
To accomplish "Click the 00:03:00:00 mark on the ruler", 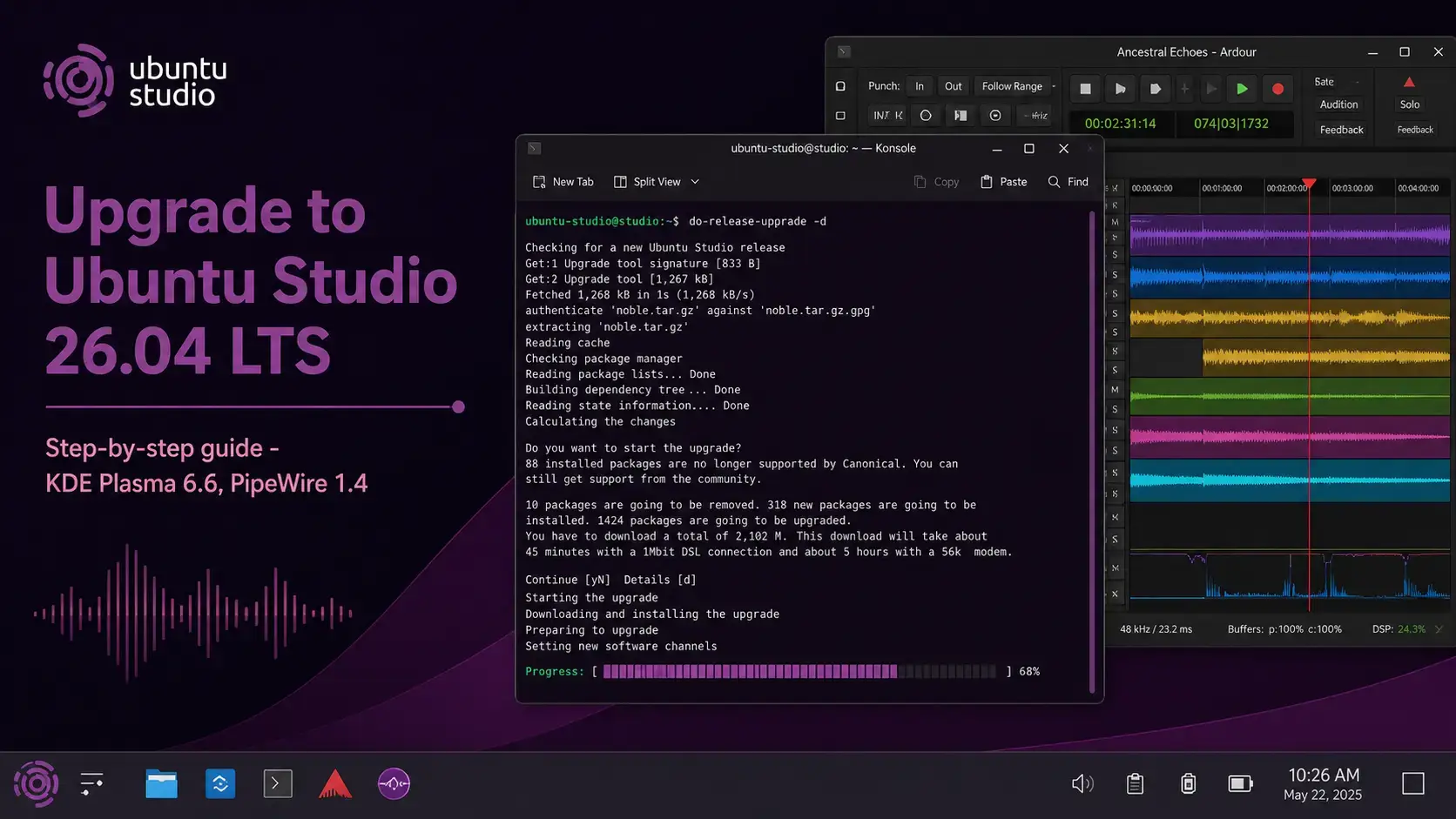I will pos(1352,188).
